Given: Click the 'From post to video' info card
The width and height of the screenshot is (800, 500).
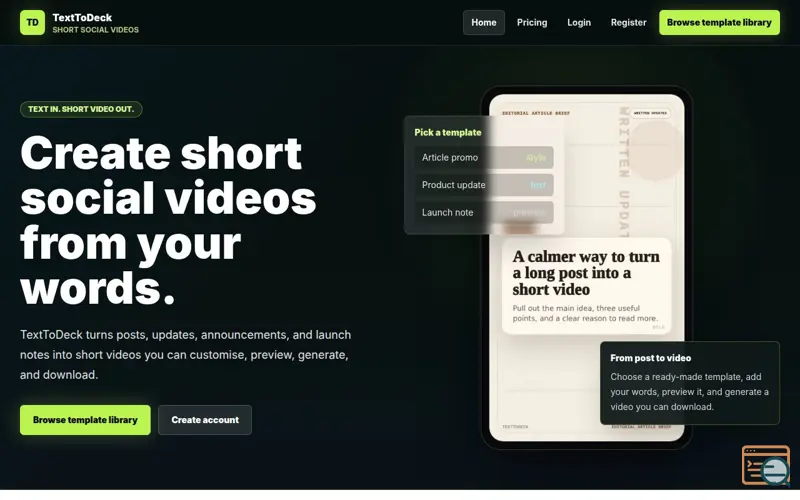Looking at the screenshot, I should [x=690, y=383].
